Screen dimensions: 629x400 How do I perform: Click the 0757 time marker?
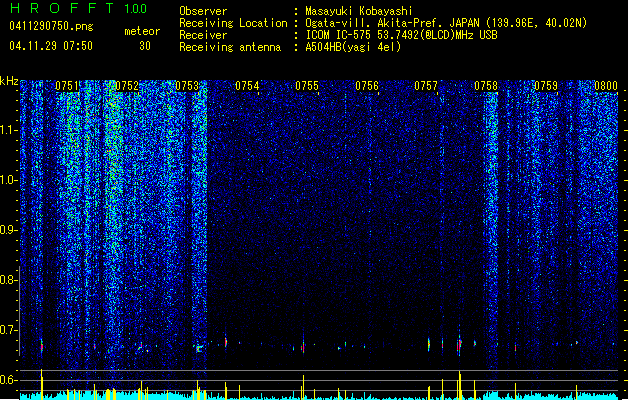click(x=426, y=86)
